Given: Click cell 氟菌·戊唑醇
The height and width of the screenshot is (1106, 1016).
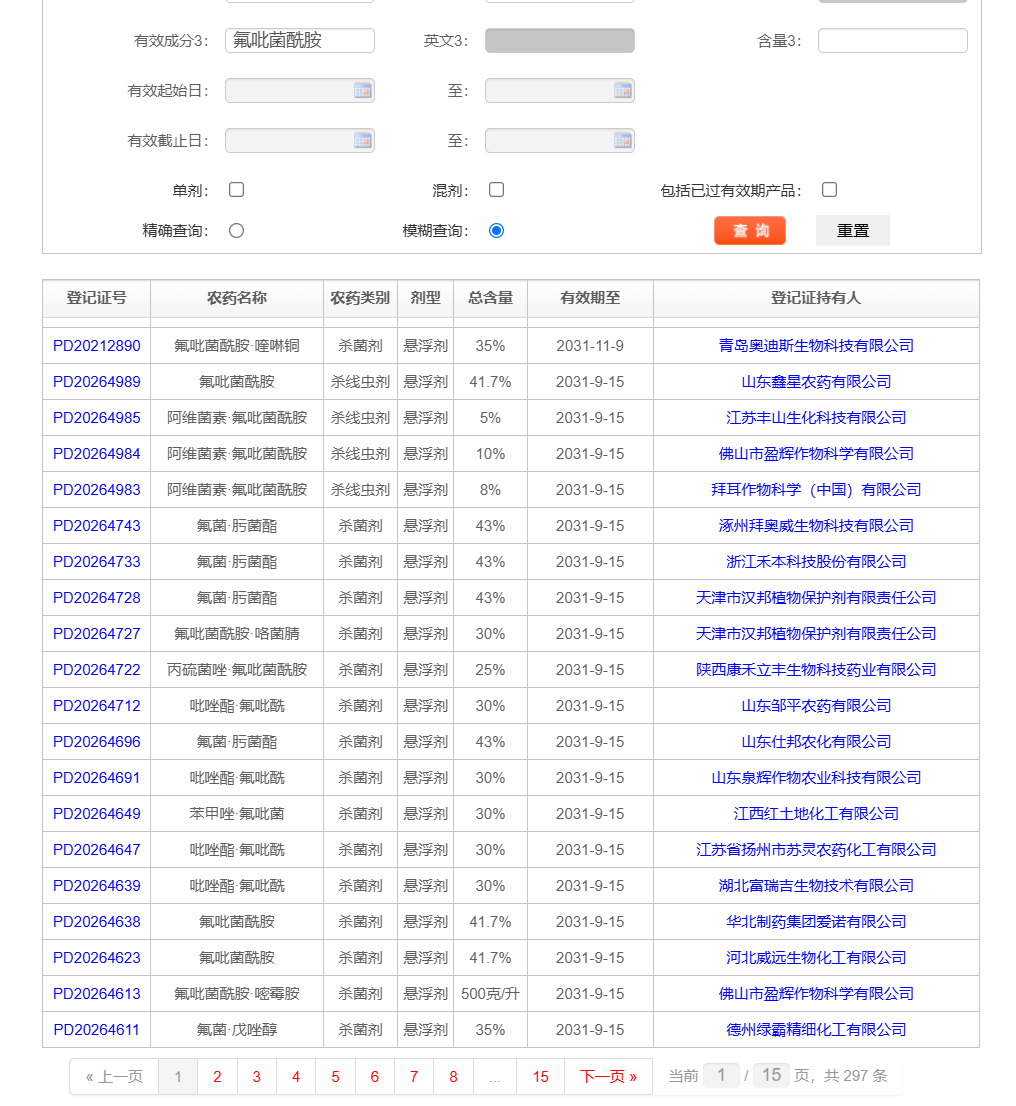Looking at the screenshot, I should 237,1029.
